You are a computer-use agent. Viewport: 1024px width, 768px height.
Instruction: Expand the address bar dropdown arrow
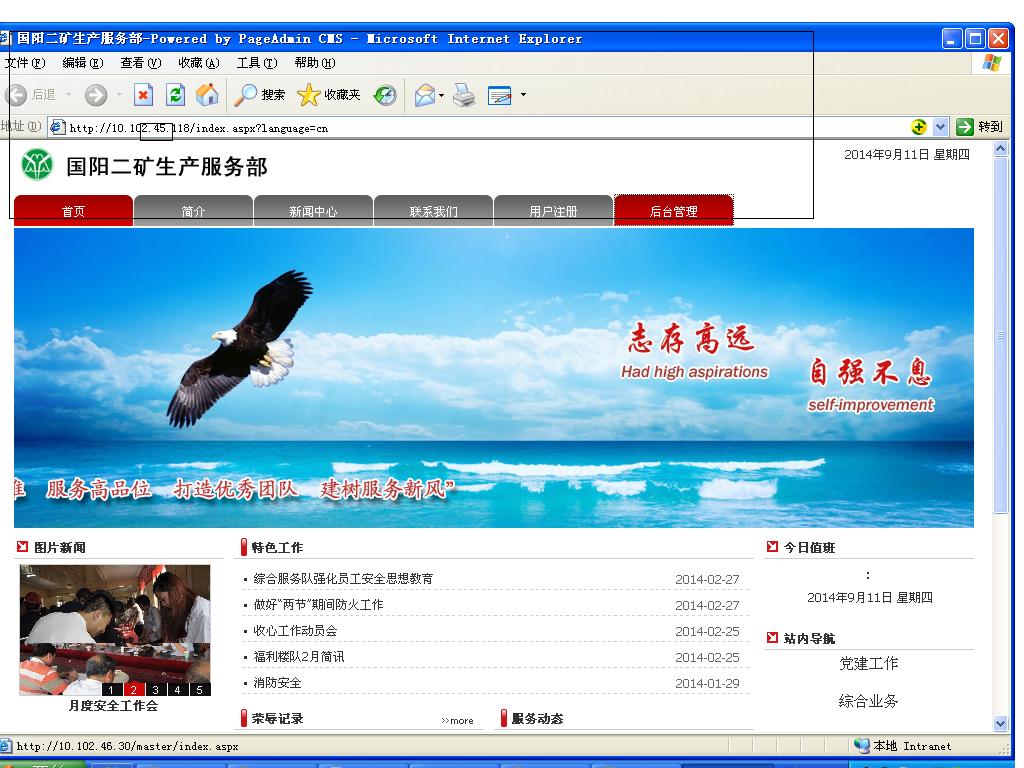(x=940, y=127)
